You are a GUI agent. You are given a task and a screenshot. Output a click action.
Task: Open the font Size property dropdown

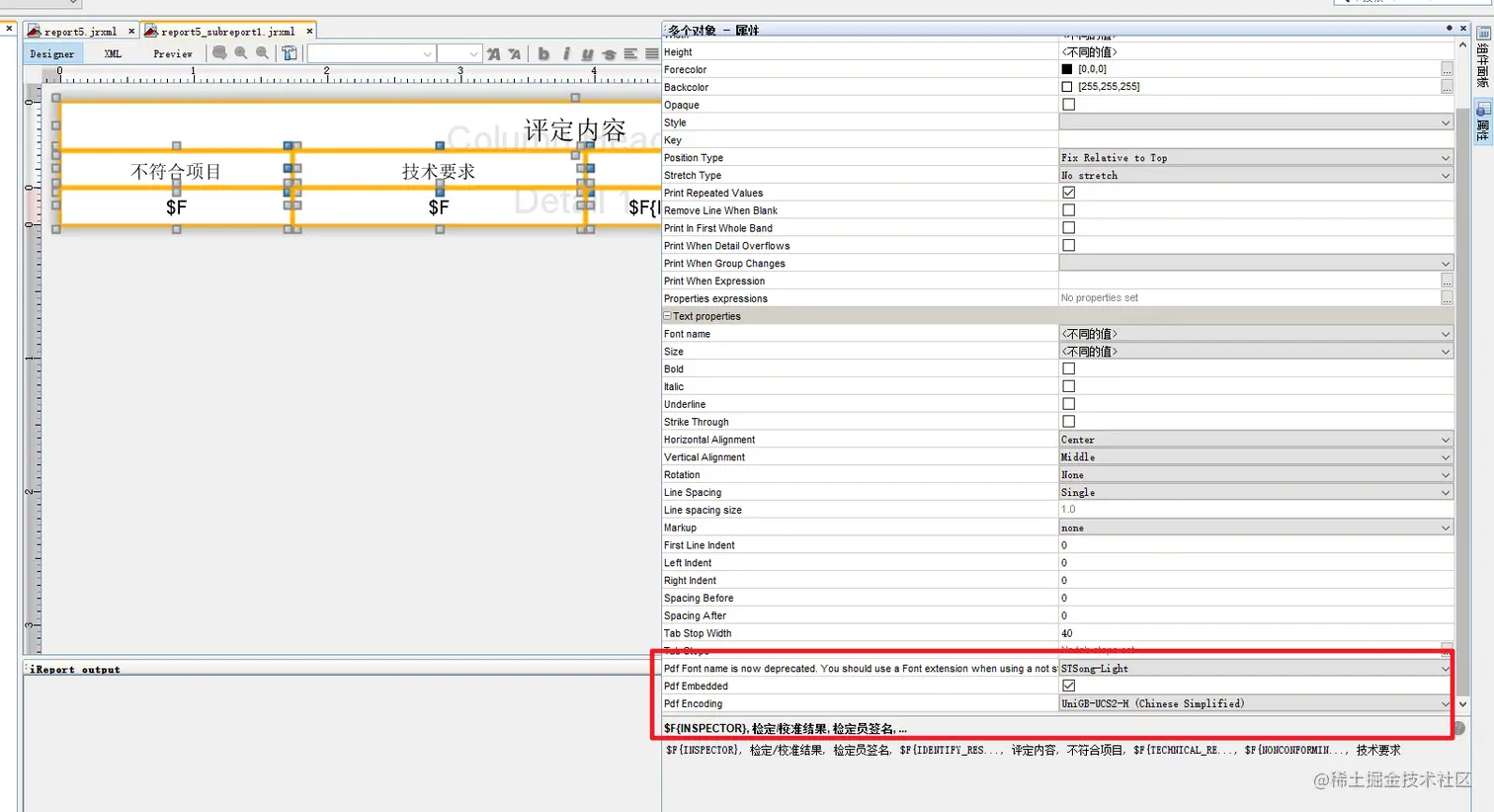[1256, 352]
